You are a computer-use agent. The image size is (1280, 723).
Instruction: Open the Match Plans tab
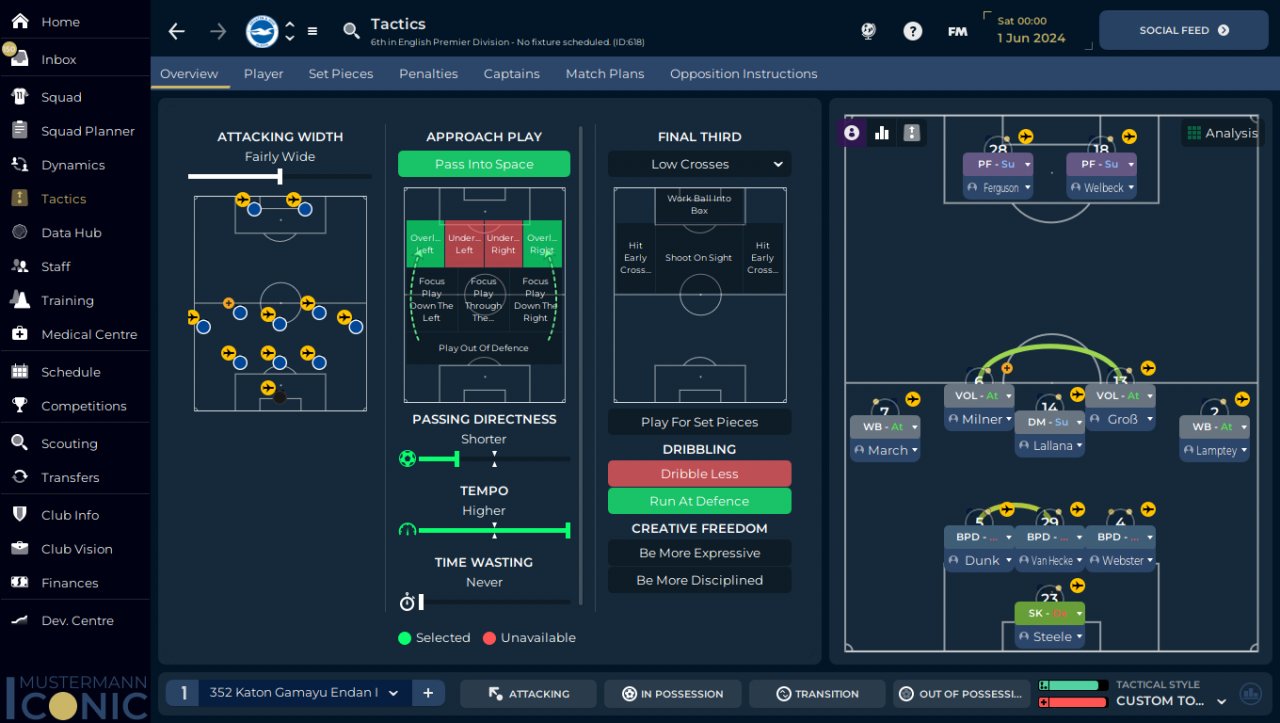[605, 74]
